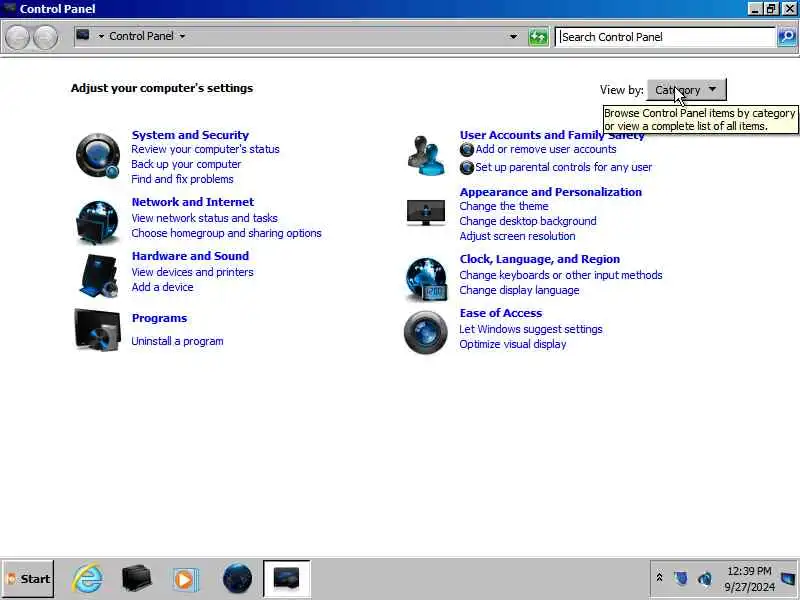Open the Hardware and Sound heading link

pyautogui.click(x=190, y=256)
